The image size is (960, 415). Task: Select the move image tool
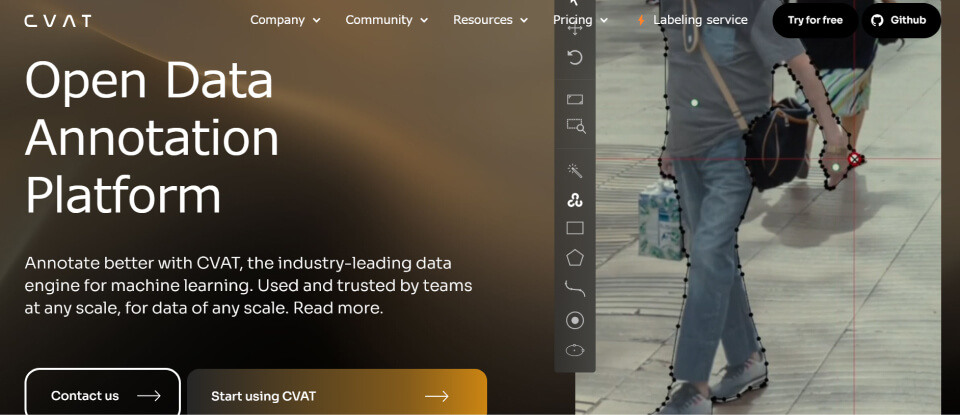pyautogui.click(x=574, y=29)
